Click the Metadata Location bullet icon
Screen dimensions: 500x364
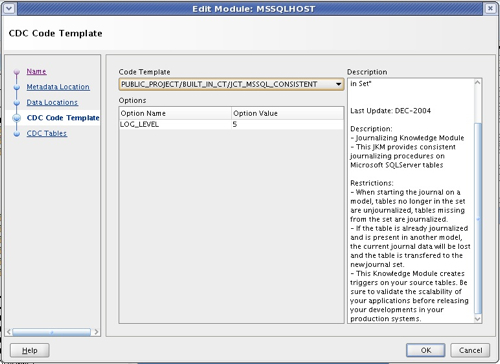tap(17, 87)
